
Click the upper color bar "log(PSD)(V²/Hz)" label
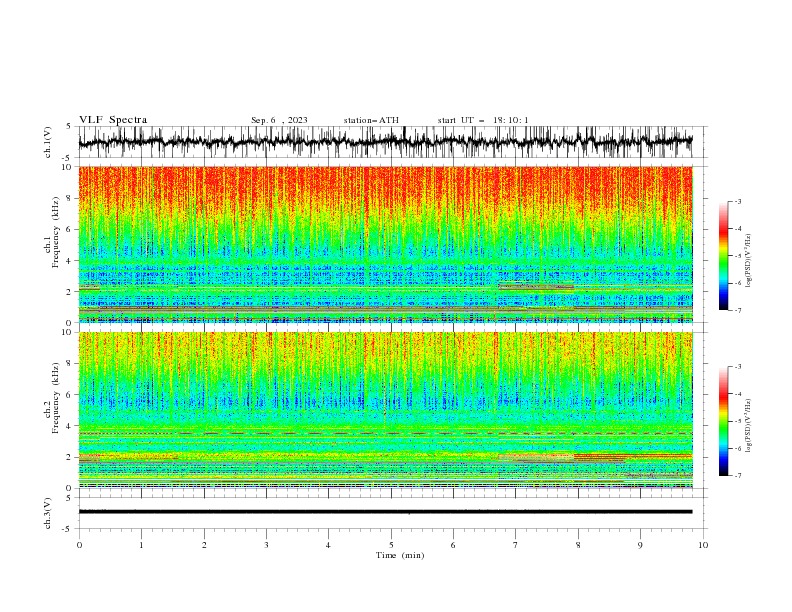pos(749,261)
